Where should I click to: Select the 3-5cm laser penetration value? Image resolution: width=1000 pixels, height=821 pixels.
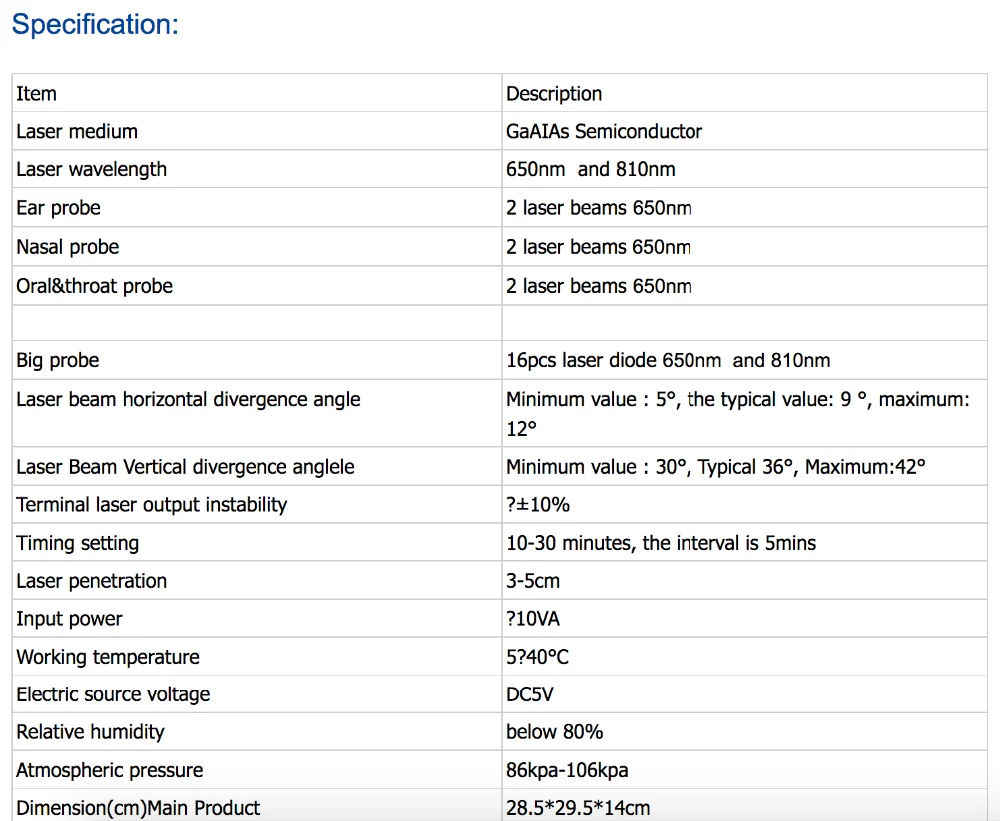[533, 581]
